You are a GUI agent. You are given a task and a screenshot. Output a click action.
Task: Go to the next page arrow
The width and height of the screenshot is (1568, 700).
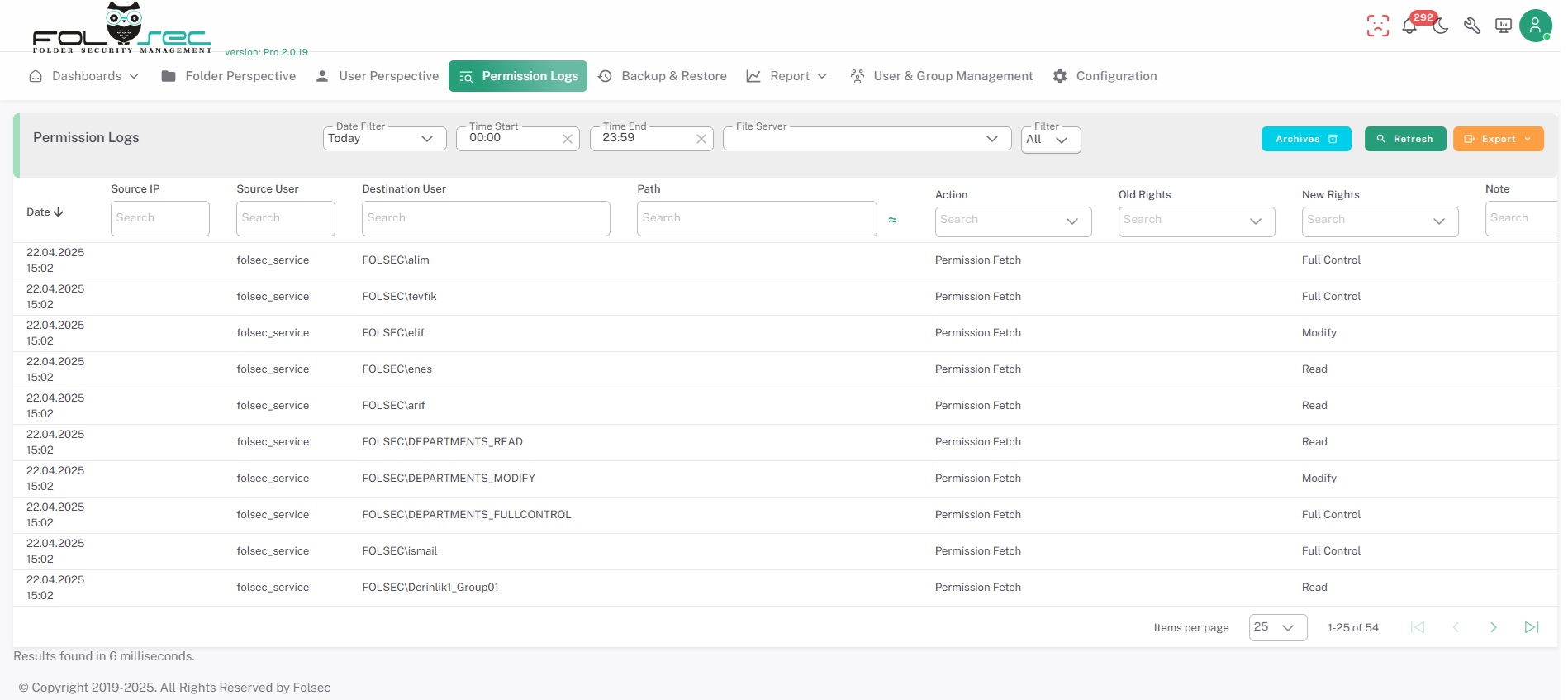point(1493,627)
